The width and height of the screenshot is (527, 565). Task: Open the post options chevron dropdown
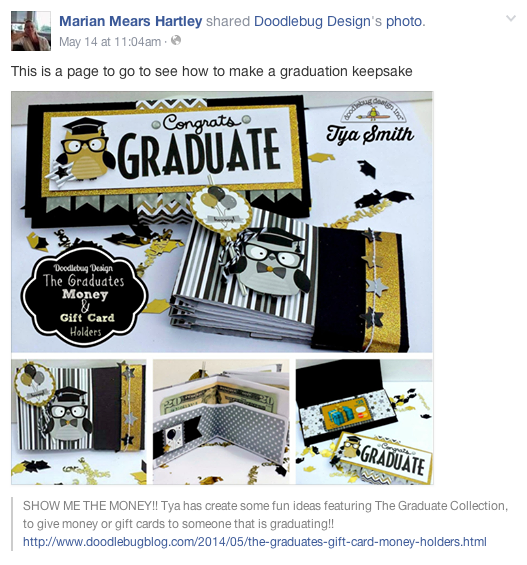(x=511, y=18)
